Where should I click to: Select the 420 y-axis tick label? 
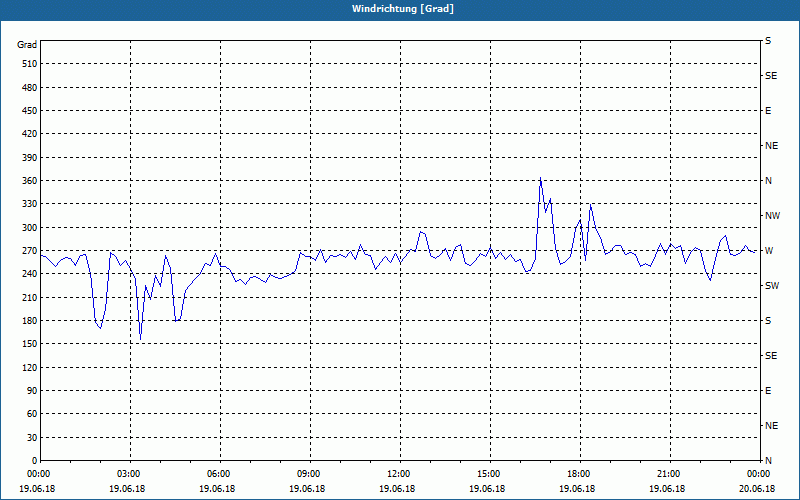(30, 134)
